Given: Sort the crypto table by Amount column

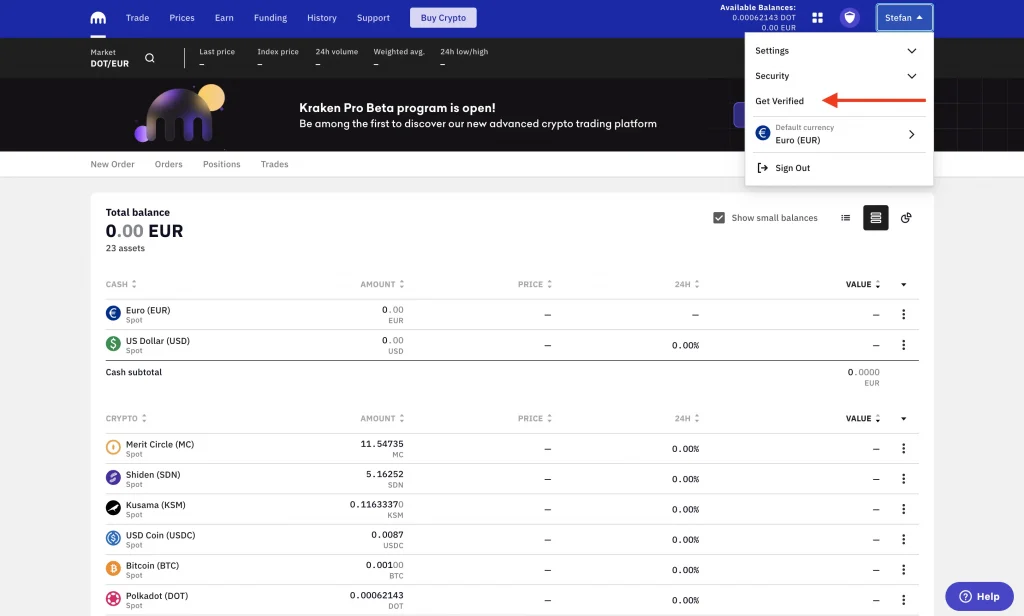Looking at the screenshot, I should coord(381,419).
